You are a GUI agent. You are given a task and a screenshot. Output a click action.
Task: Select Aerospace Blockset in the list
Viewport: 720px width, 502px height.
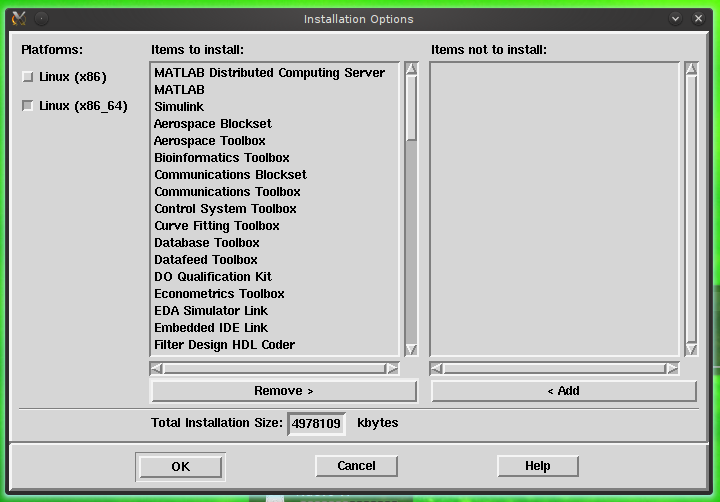coord(274,124)
